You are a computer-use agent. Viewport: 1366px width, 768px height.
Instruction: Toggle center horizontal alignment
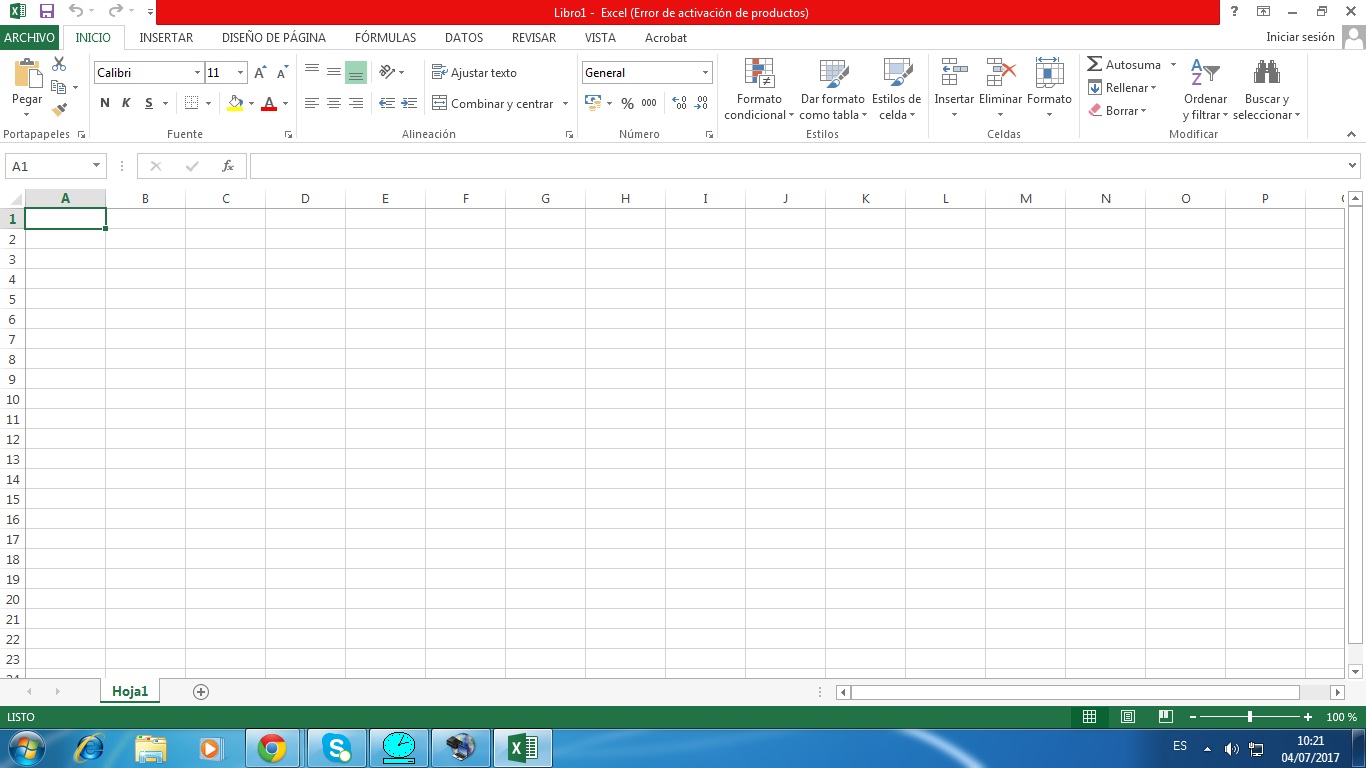[334, 103]
